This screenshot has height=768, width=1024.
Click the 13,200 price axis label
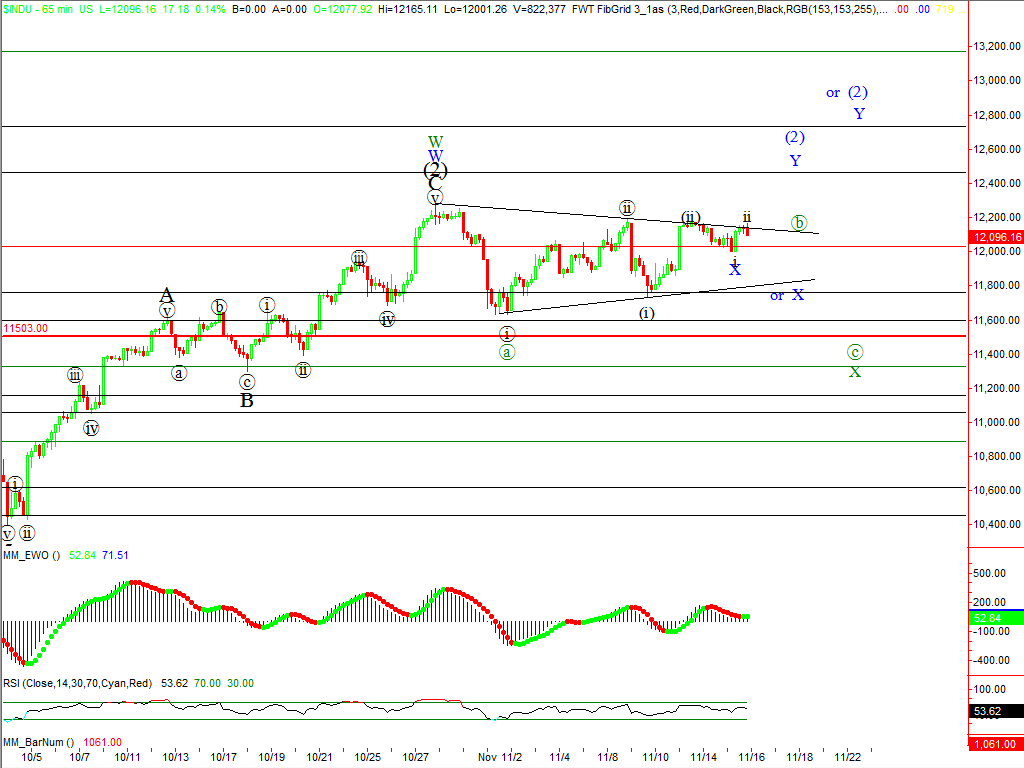pos(996,46)
